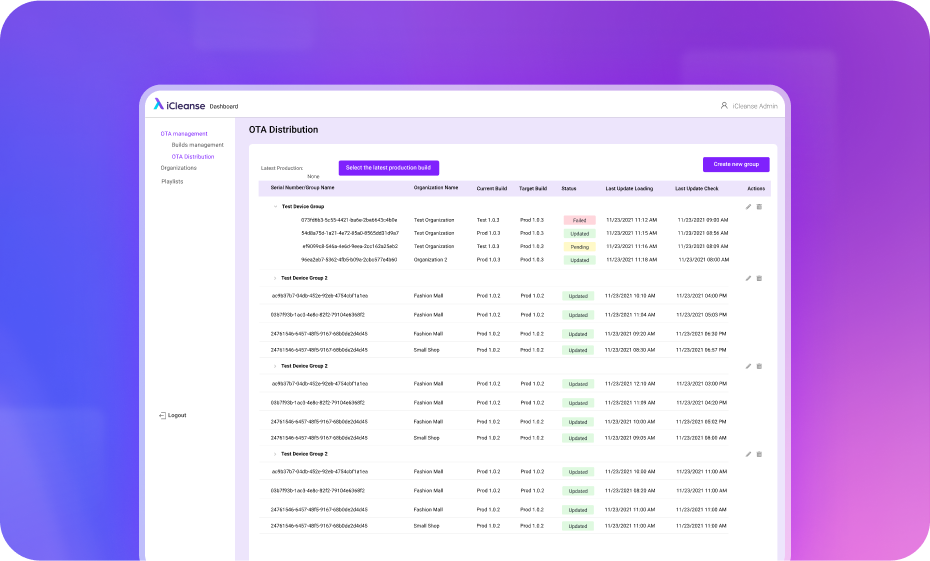Click the pencil icon on the first Test Device Group 2 row
The image size is (930, 561).
click(748, 278)
